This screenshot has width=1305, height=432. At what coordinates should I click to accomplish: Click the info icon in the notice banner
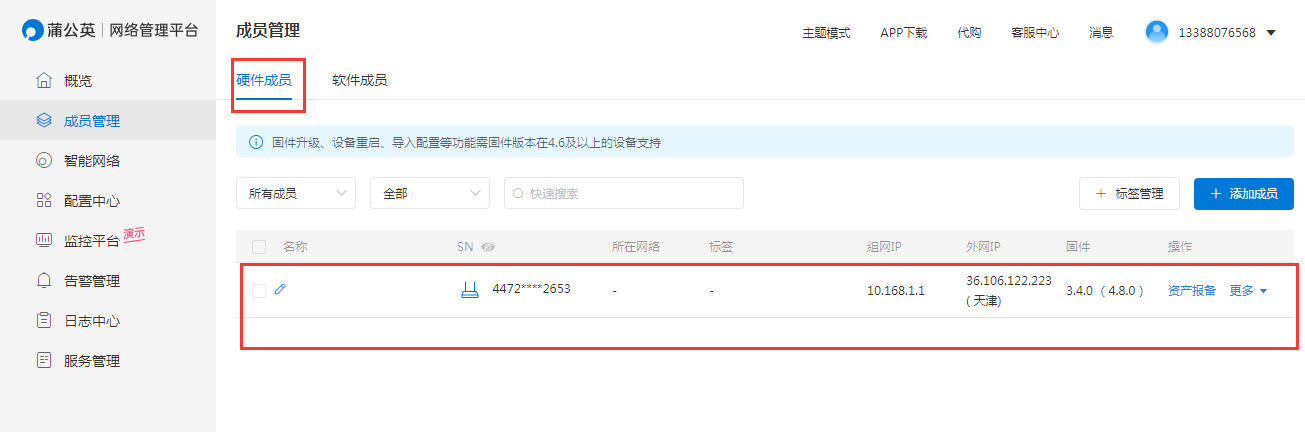(256, 142)
